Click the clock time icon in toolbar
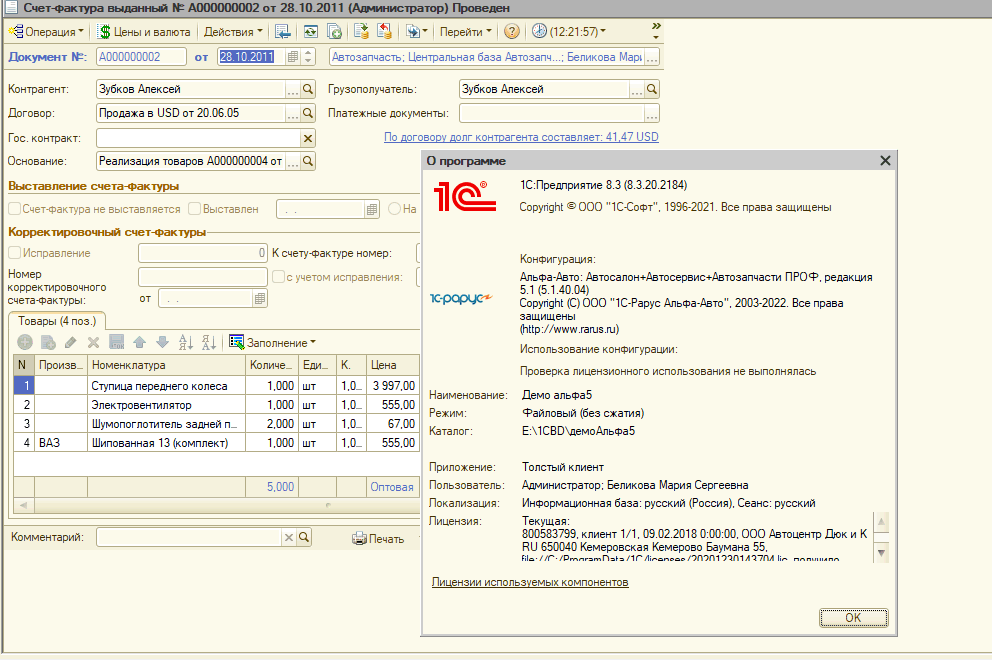Viewport: 992px width, 660px height. pyautogui.click(x=539, y=31)
